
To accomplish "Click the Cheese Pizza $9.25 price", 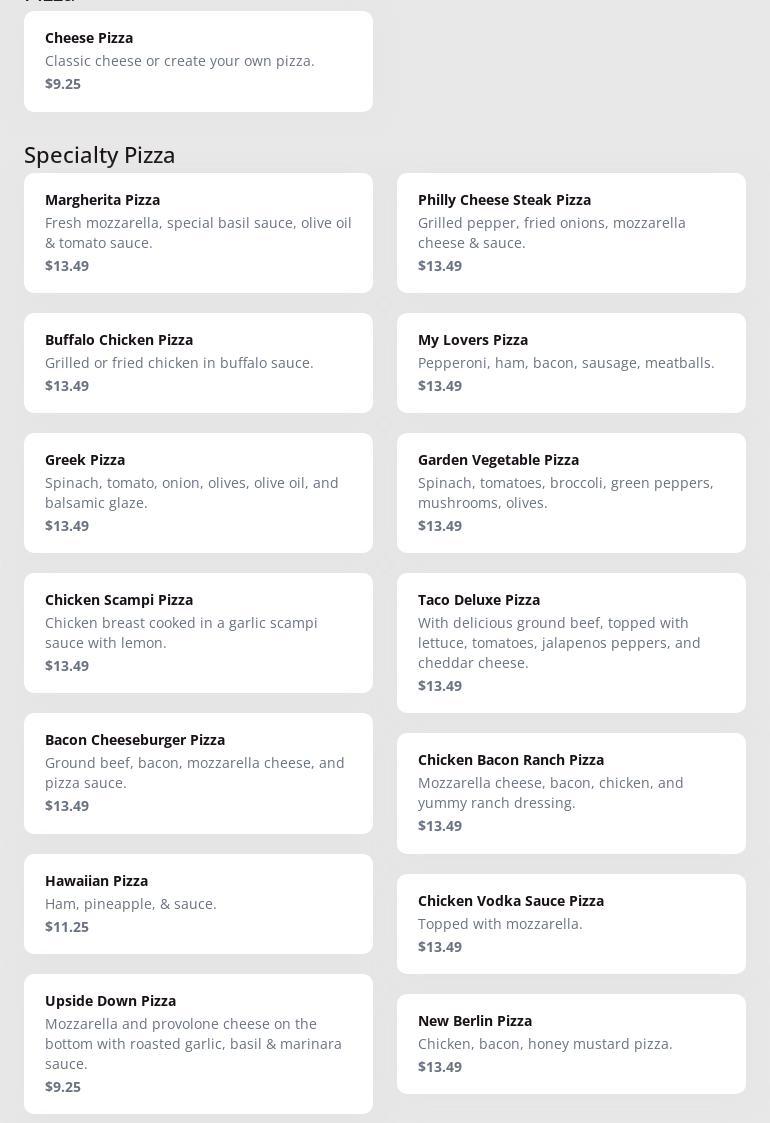I will click(x=63, y=84).
